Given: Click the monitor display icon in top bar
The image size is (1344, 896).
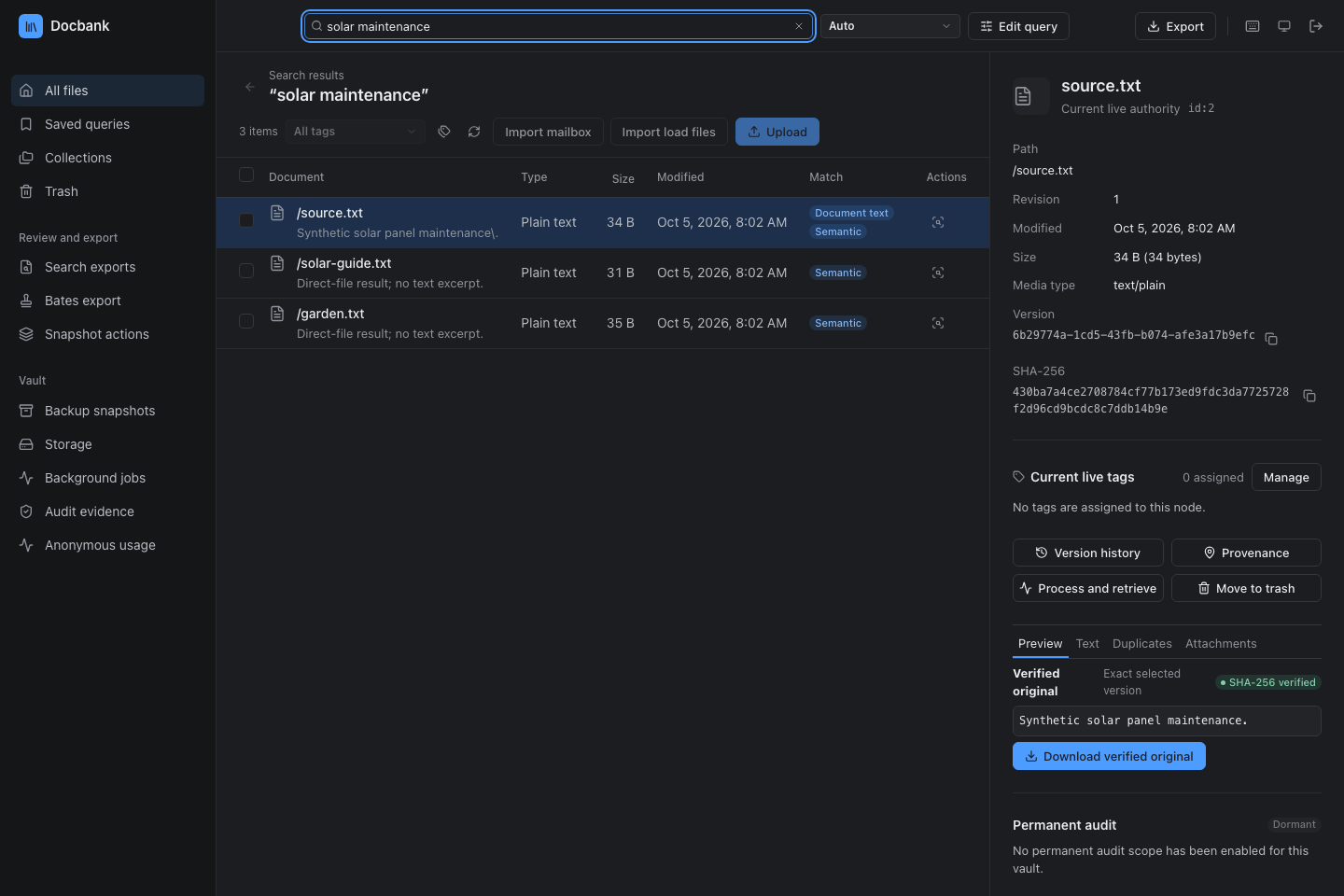Looking at the screenshot, I should [x=1284, y=26].
